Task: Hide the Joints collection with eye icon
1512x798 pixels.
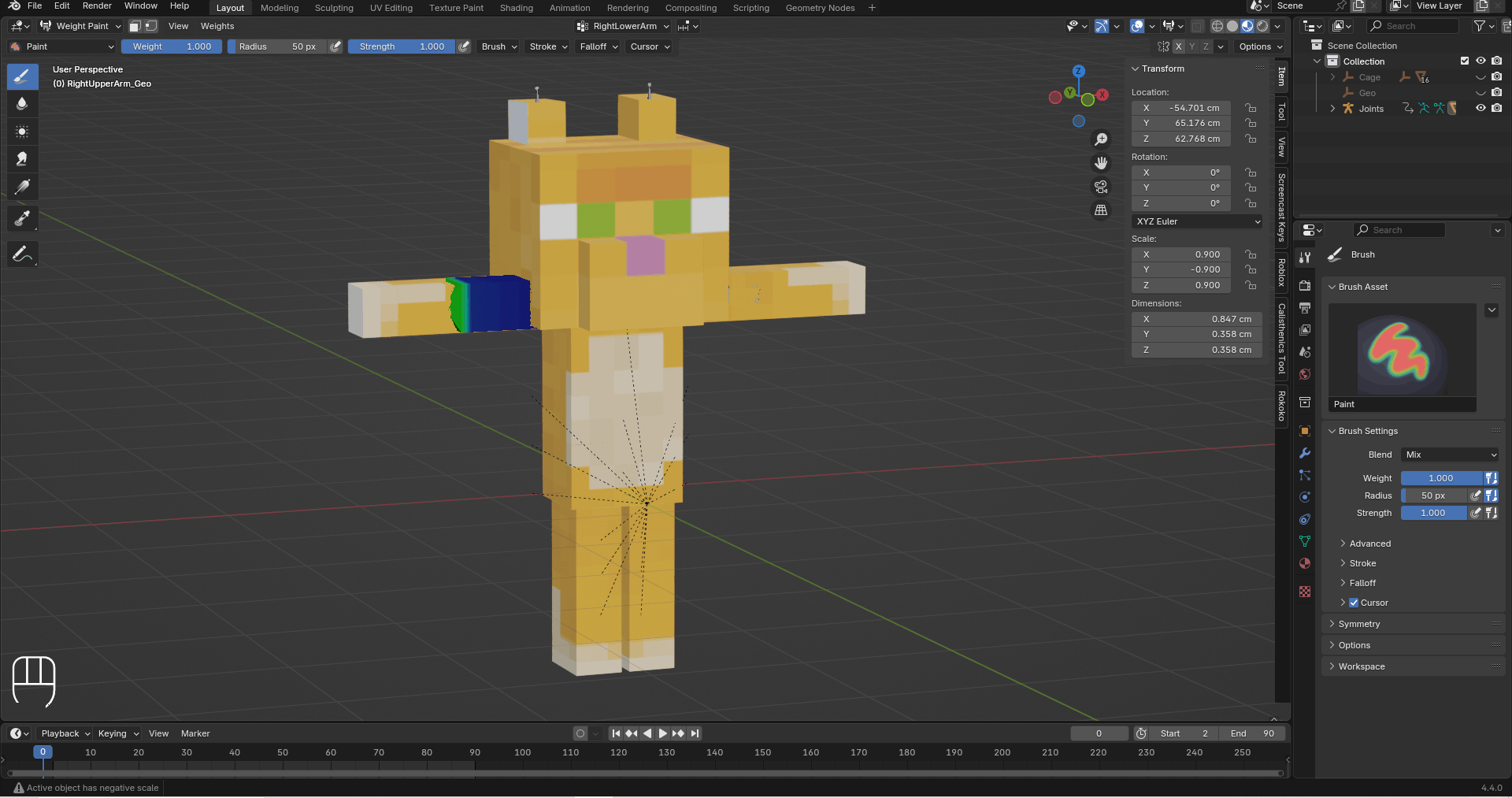Action: (x=1480, y=109)
